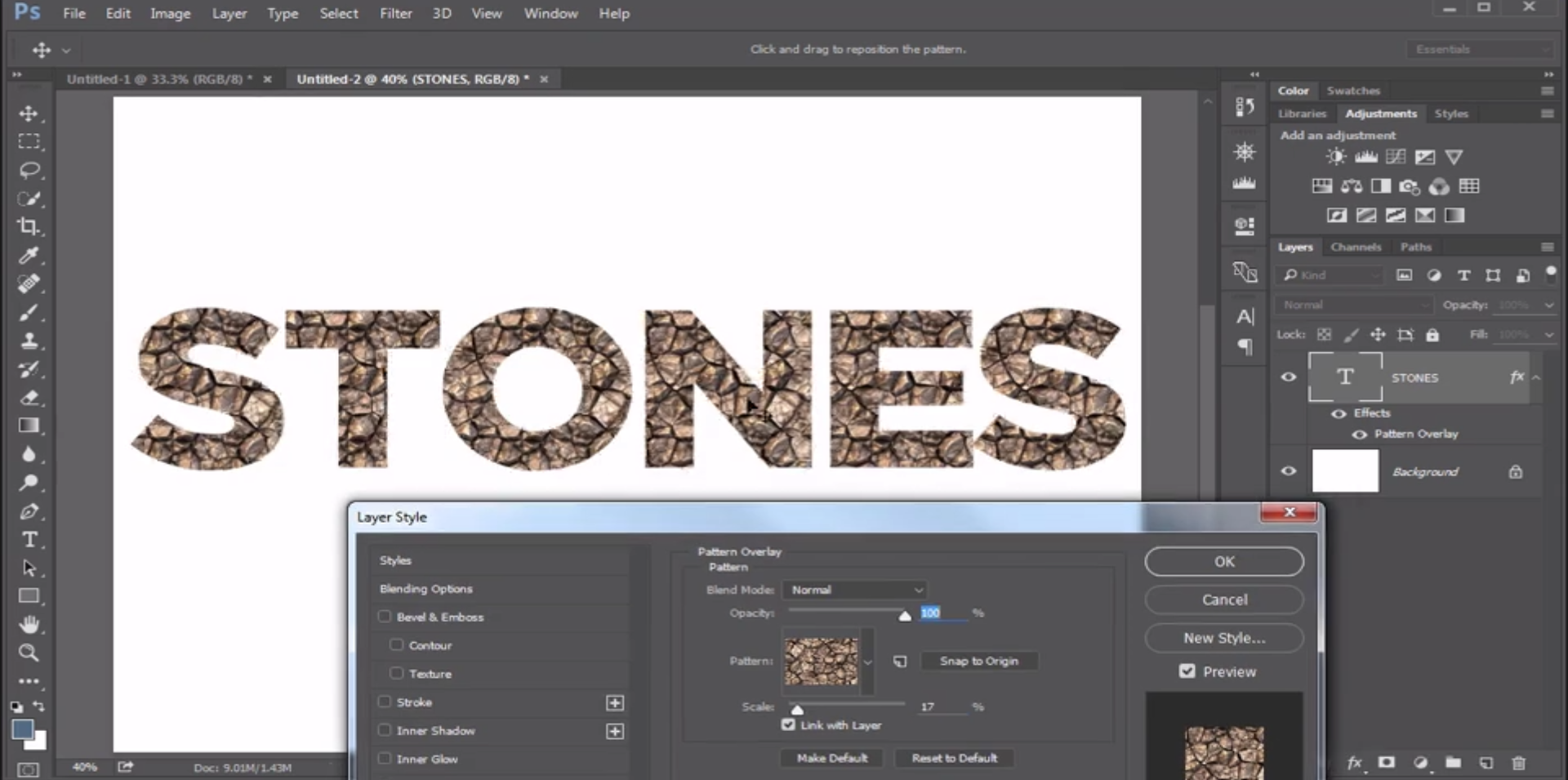
Task: Click Reset to Default button
Action: coord(954,758)
